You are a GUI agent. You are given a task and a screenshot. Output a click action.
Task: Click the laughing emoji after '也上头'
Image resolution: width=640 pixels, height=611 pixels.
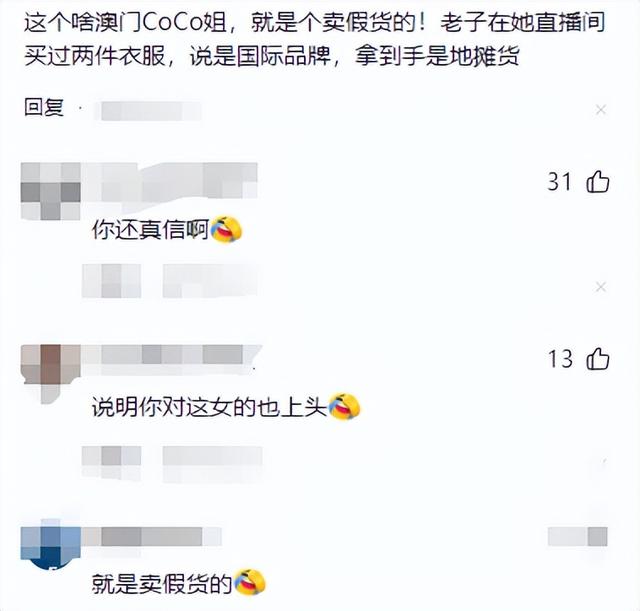click(x=344, y=406)
